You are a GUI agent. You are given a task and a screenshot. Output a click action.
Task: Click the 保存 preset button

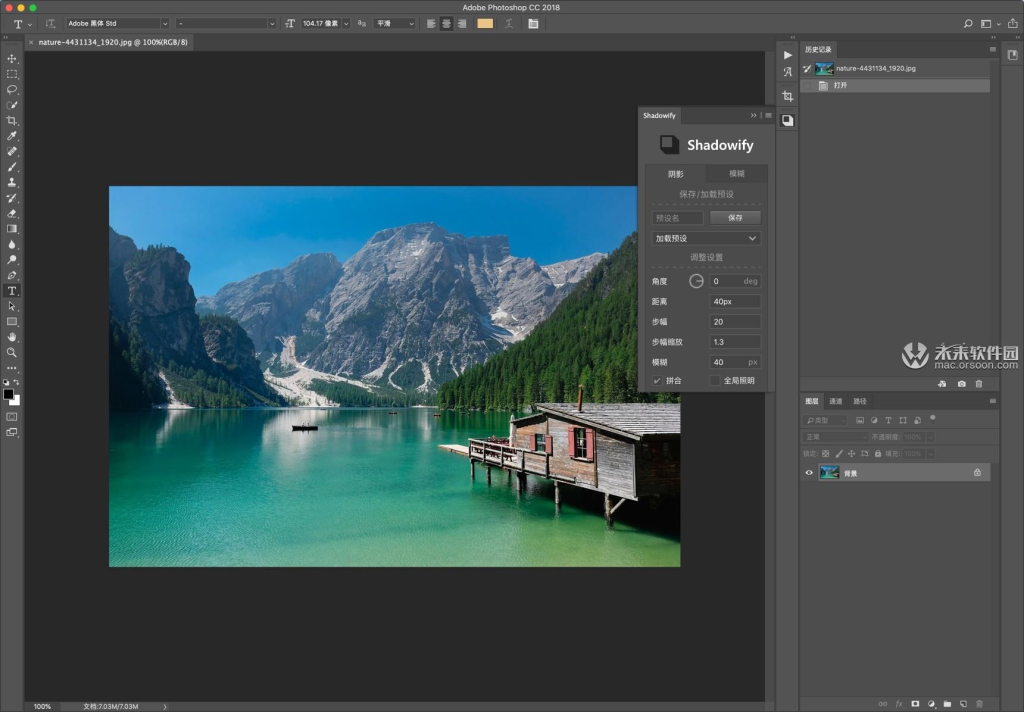click(735, 218)
